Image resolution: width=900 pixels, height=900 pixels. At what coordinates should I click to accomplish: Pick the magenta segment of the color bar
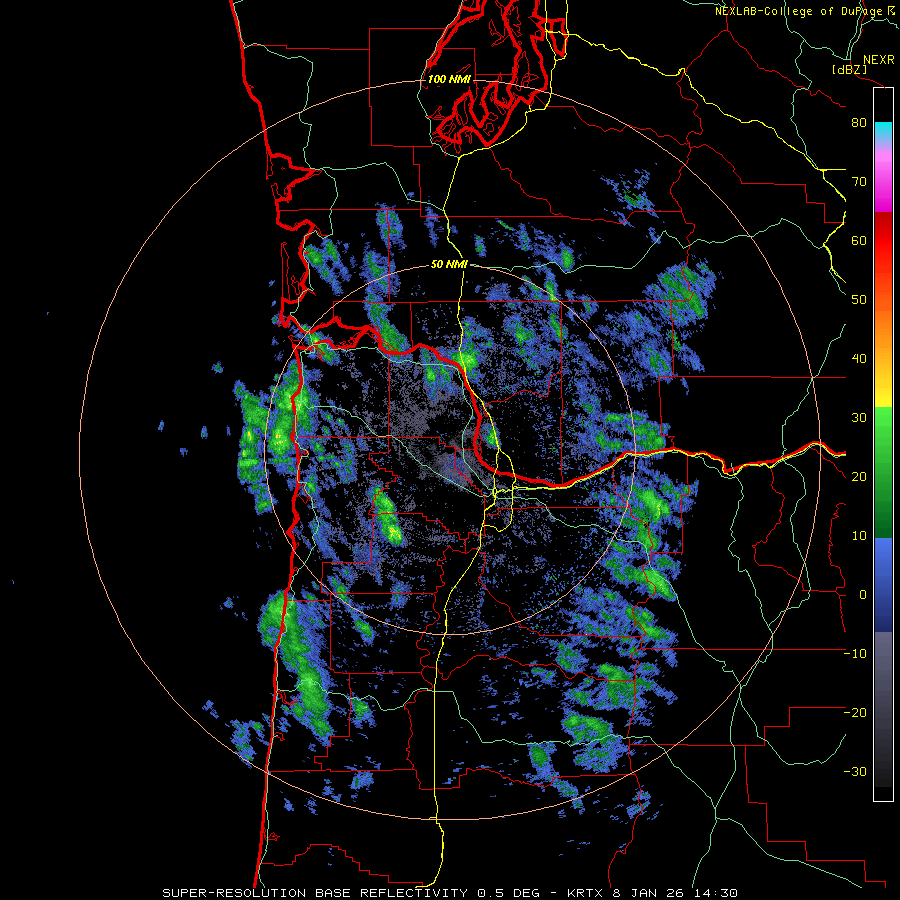click(883, 184)
